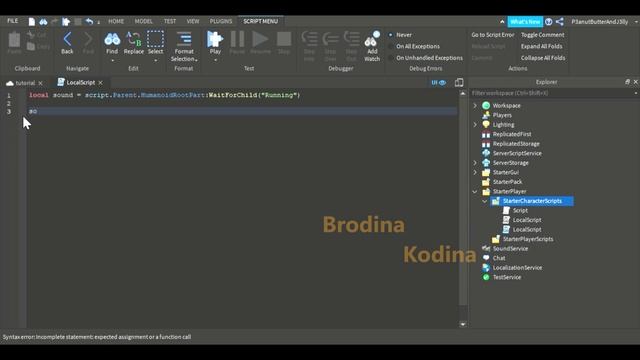
Task: Click the share icon near username
Action: (560, 22)
